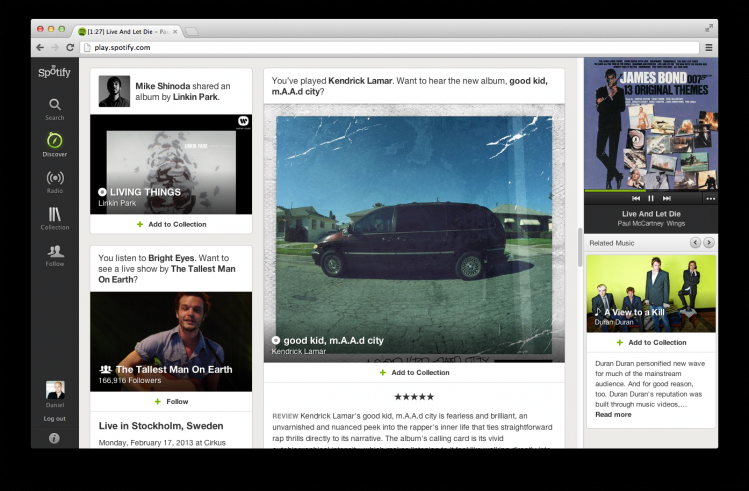Image resolution: width=749 pixels, height=491 pixels.
Task: Click the Bright Eyes artist link
Action: [x=172, y=258]
